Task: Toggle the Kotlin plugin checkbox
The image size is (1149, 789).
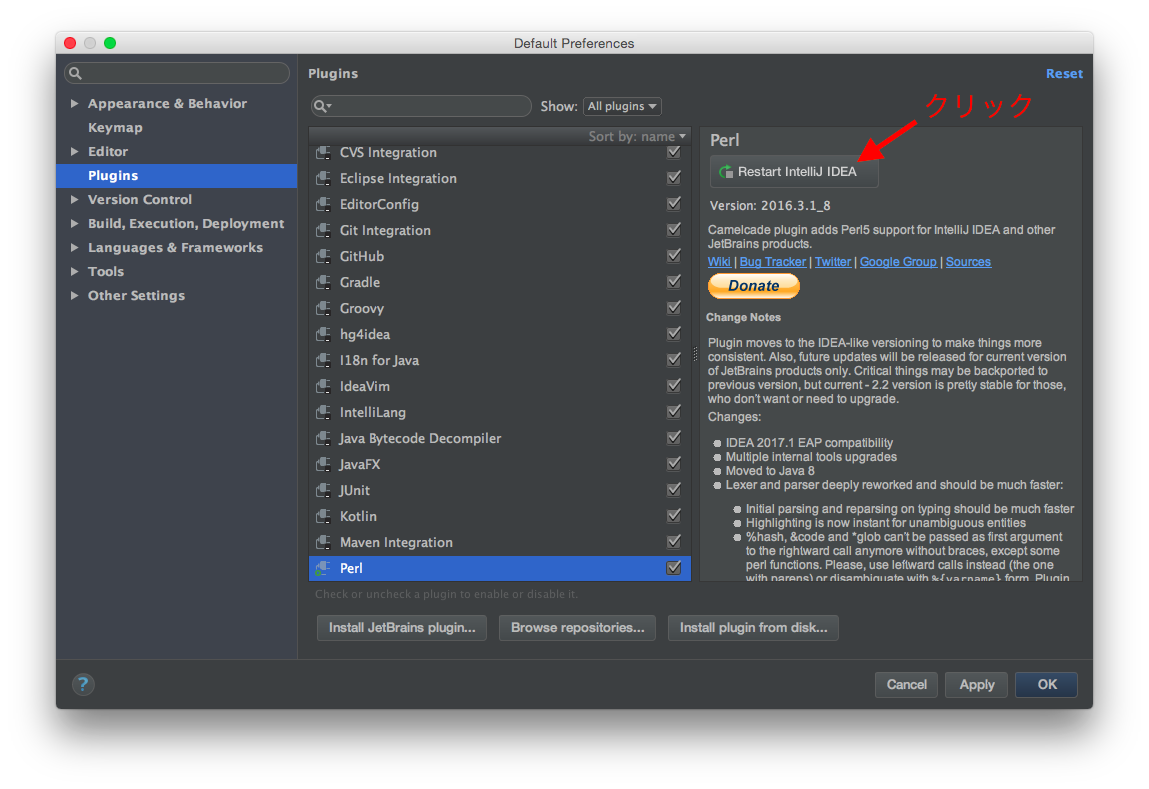Action: coord(674,516)
